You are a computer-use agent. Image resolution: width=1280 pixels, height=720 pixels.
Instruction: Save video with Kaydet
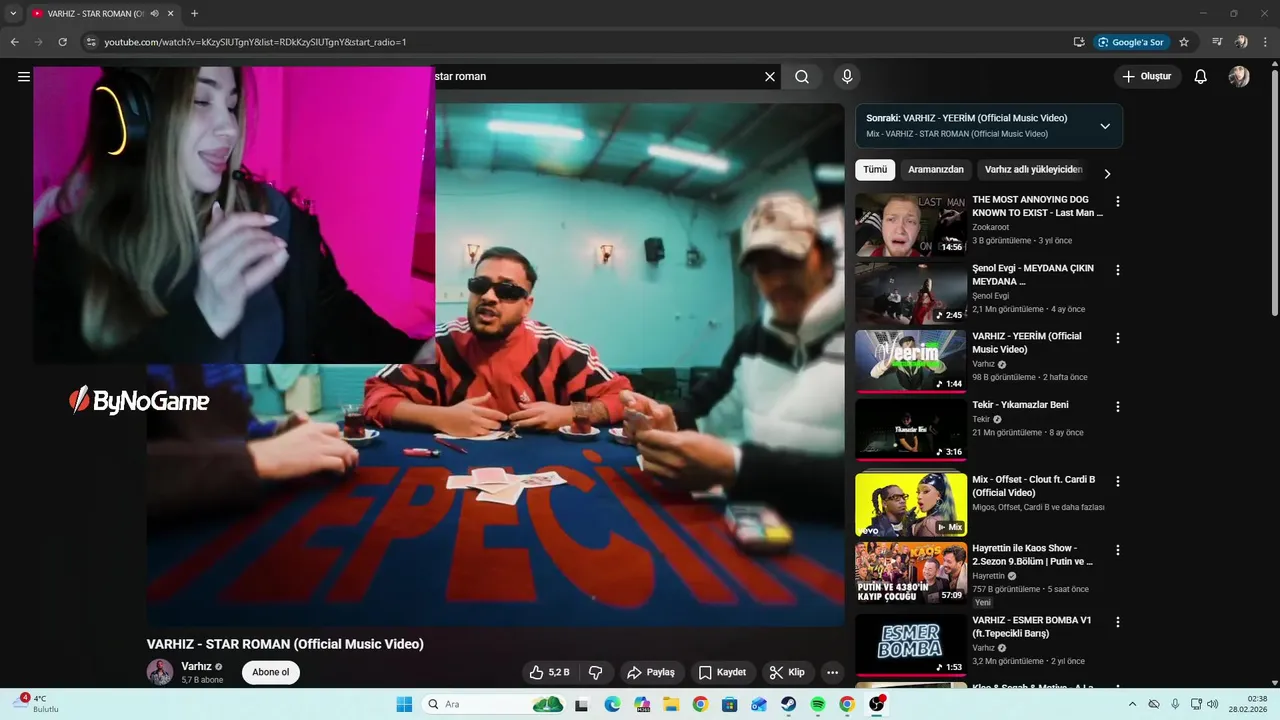point(722,672)
